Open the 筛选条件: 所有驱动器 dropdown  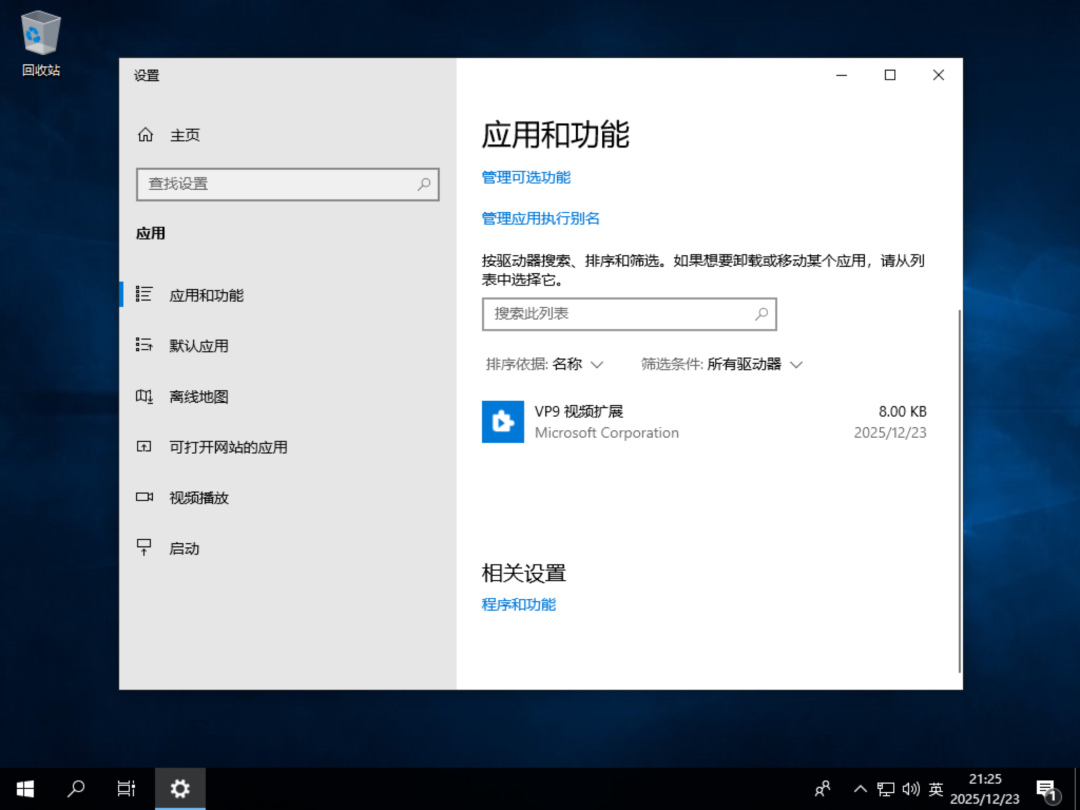point(722,364)
